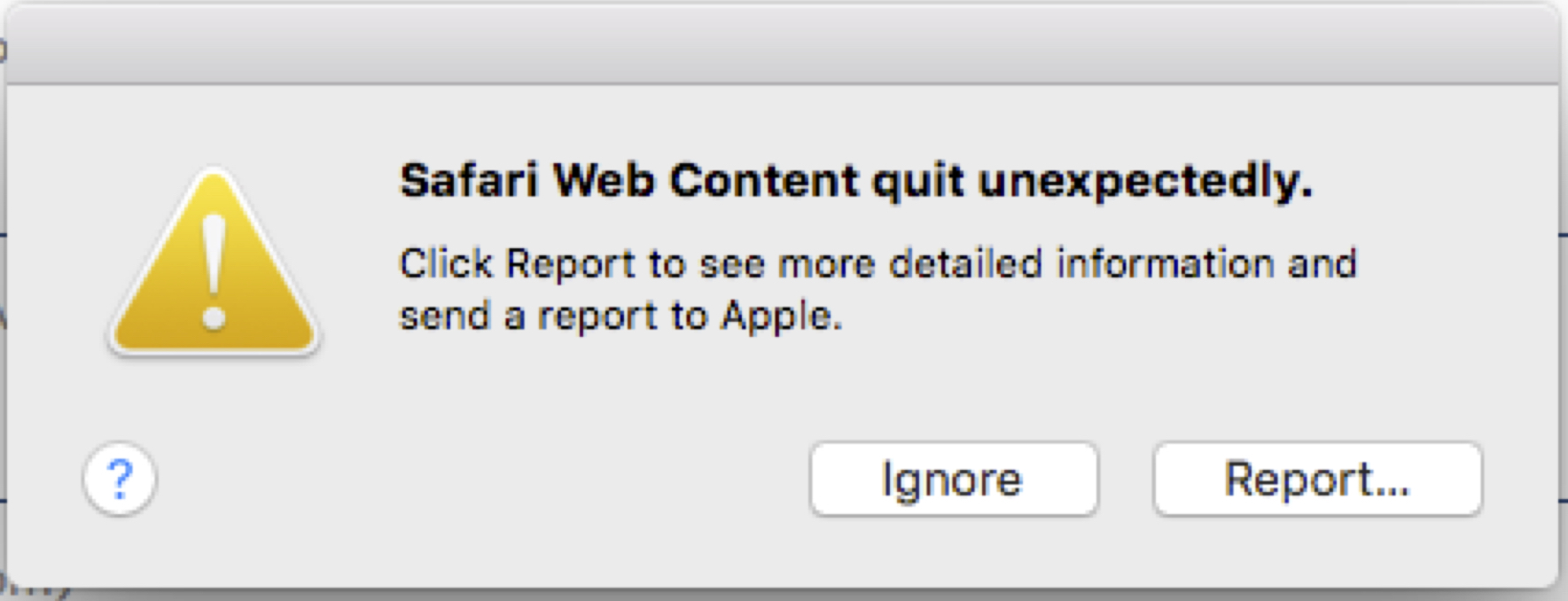Click empty space between help and Ignore buttons
1568x601 pixels.
pos(479,480)
